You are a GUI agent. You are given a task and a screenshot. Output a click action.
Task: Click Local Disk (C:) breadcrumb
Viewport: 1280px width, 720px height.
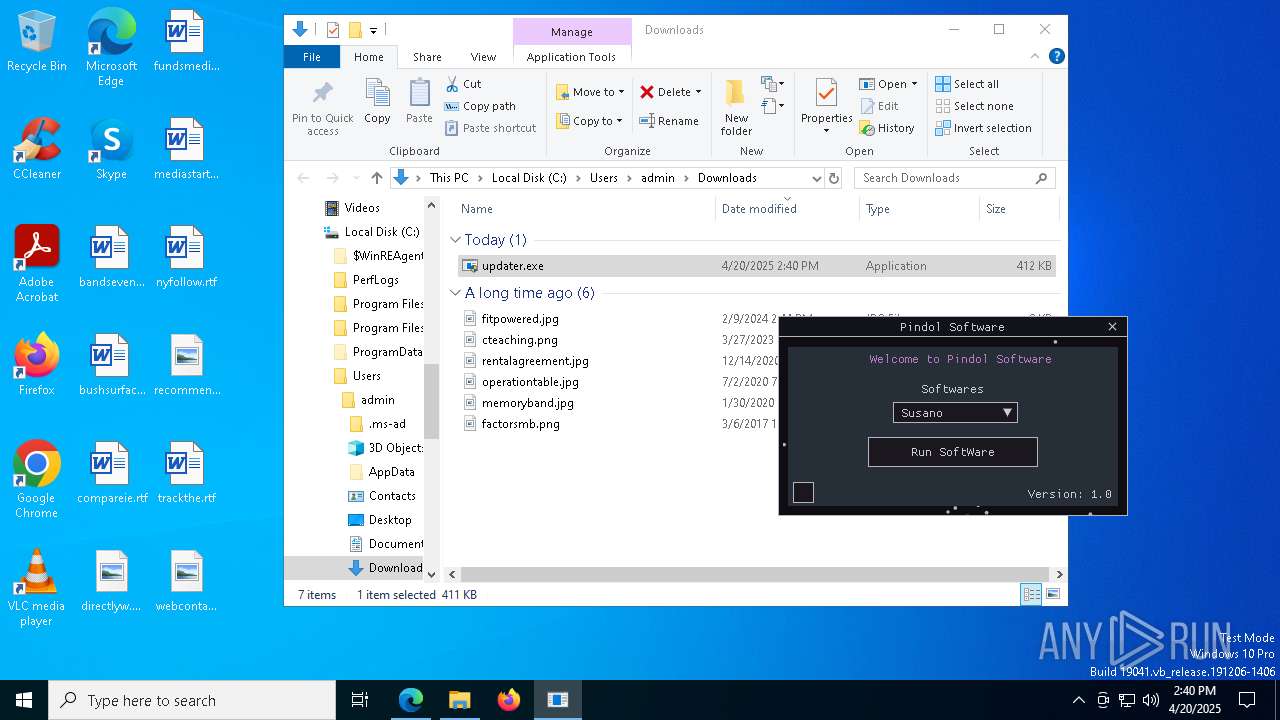[529, 178]
